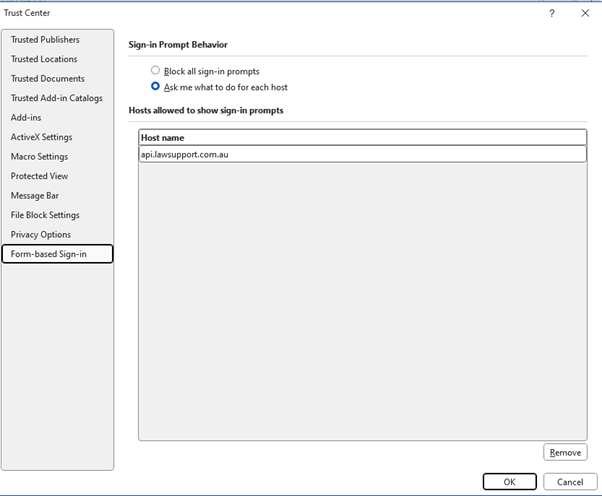
Task: Open Privacy Options category
Action: click(41, 235)
